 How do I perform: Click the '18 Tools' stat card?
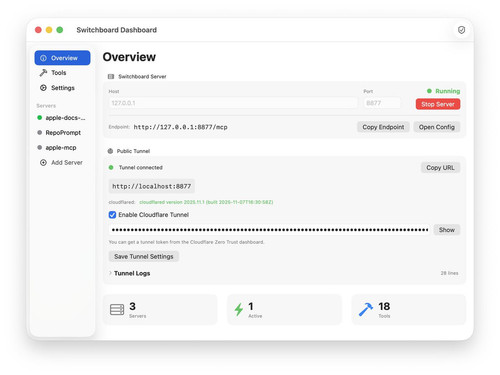click(409, 309)
